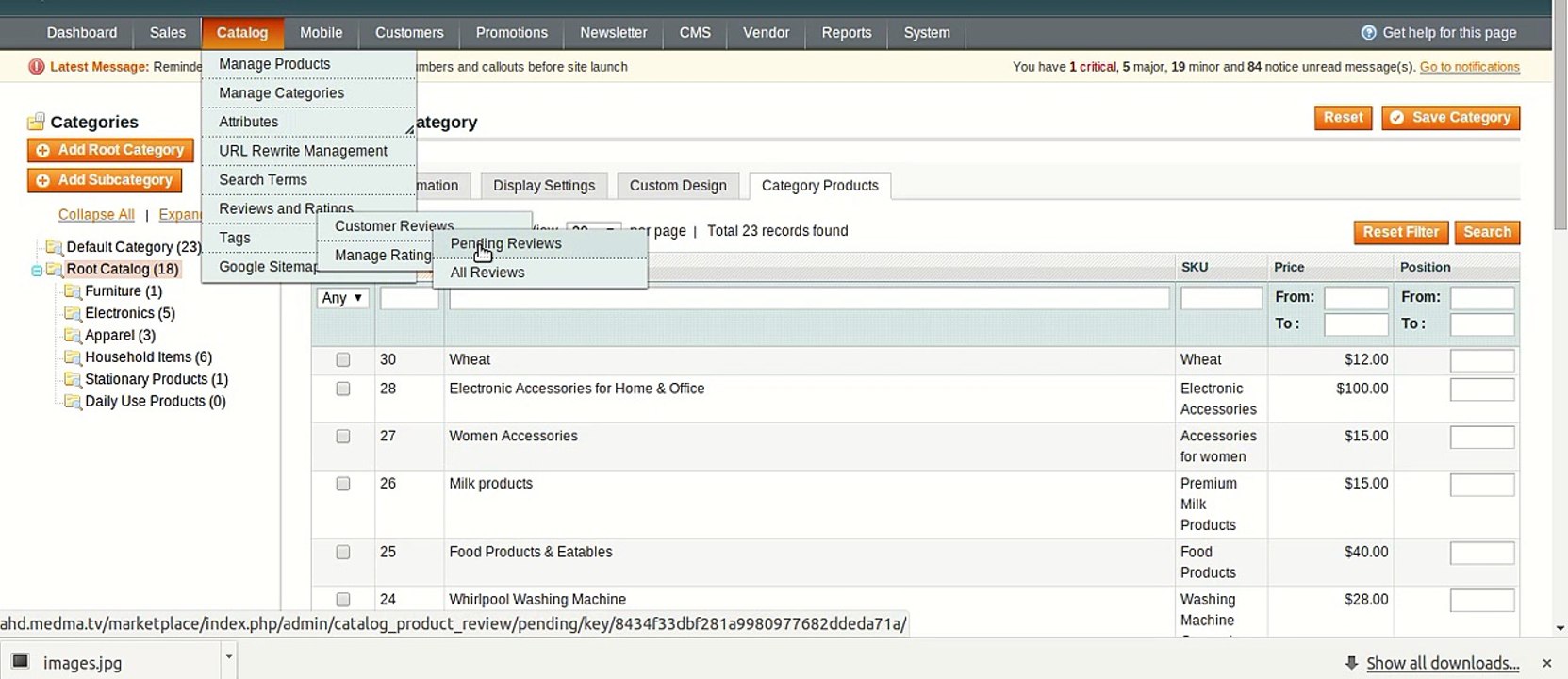Follow the Go to notifications link
This screenshot has width=1568, height=679.
[x=1470, y=67]
